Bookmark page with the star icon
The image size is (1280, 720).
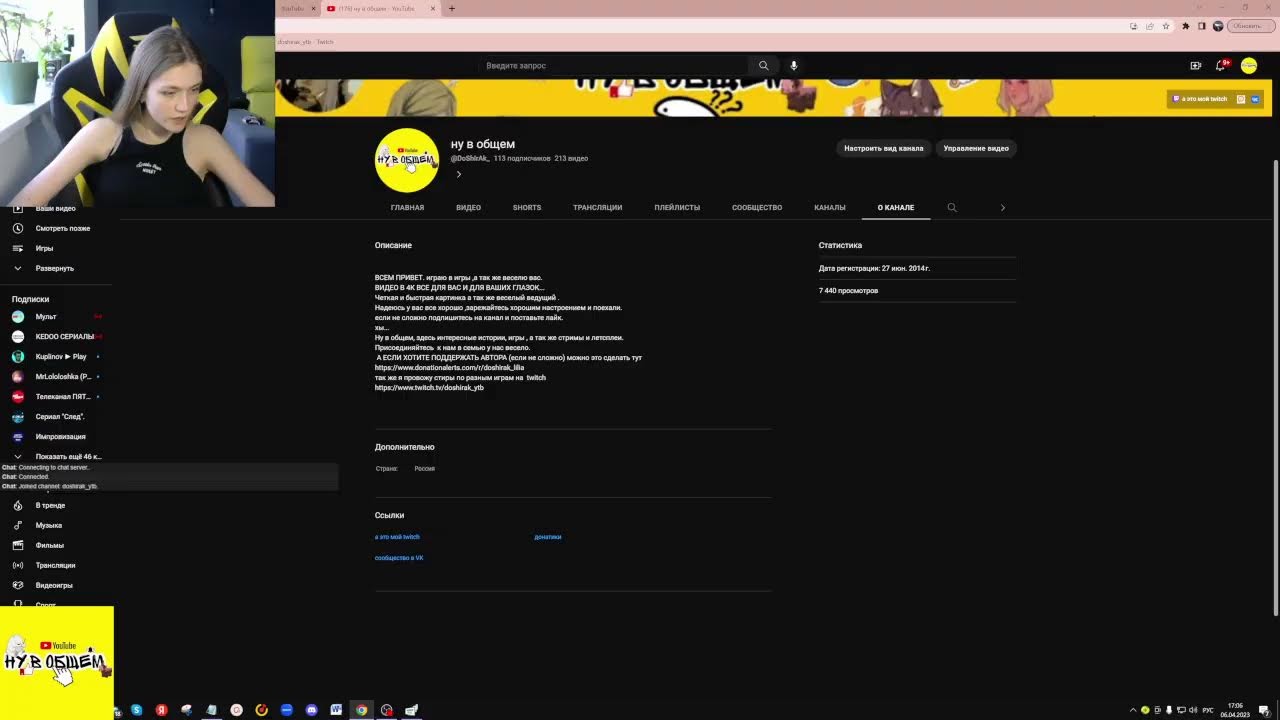(1166, 26)
